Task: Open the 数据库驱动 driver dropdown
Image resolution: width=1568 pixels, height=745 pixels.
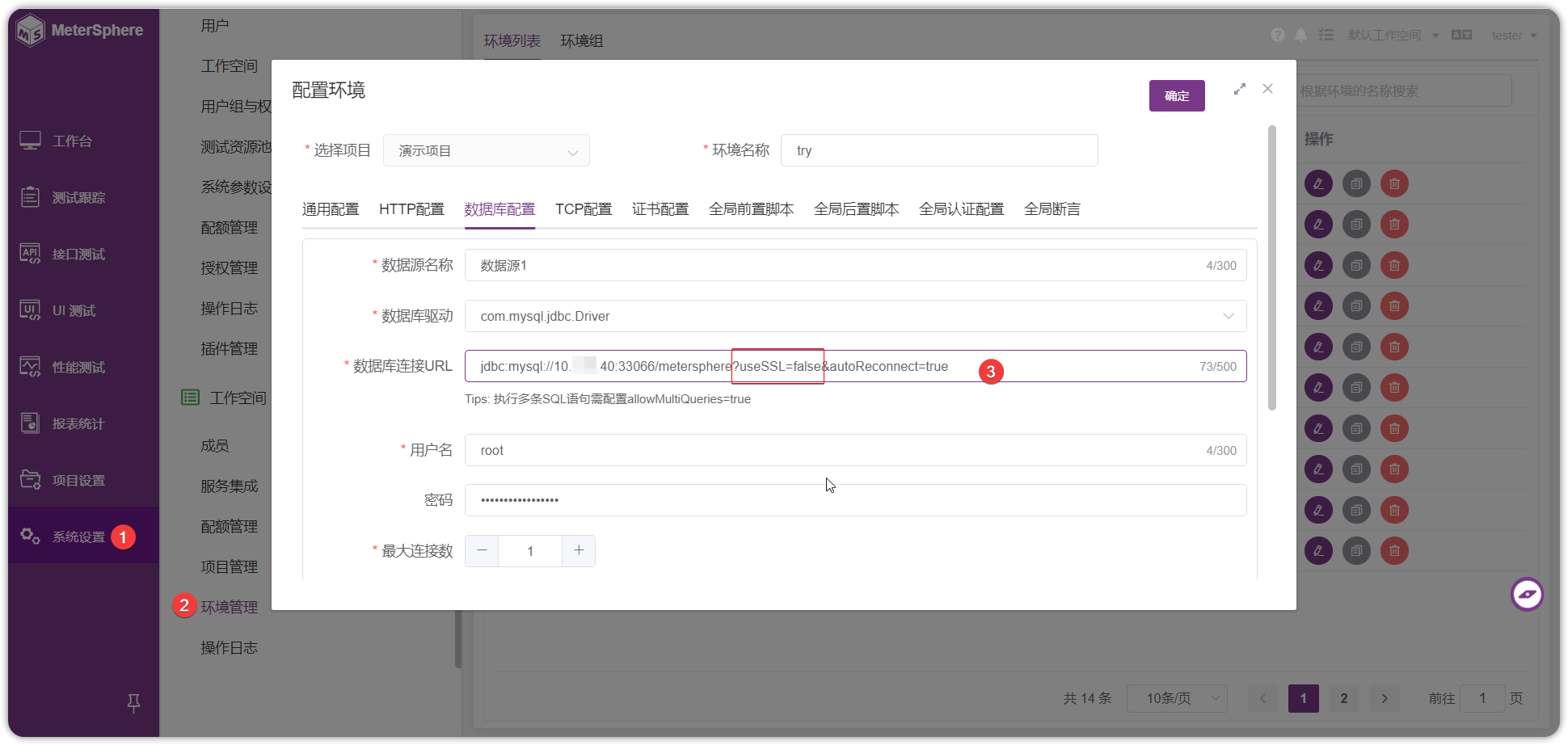Action: 855,316
